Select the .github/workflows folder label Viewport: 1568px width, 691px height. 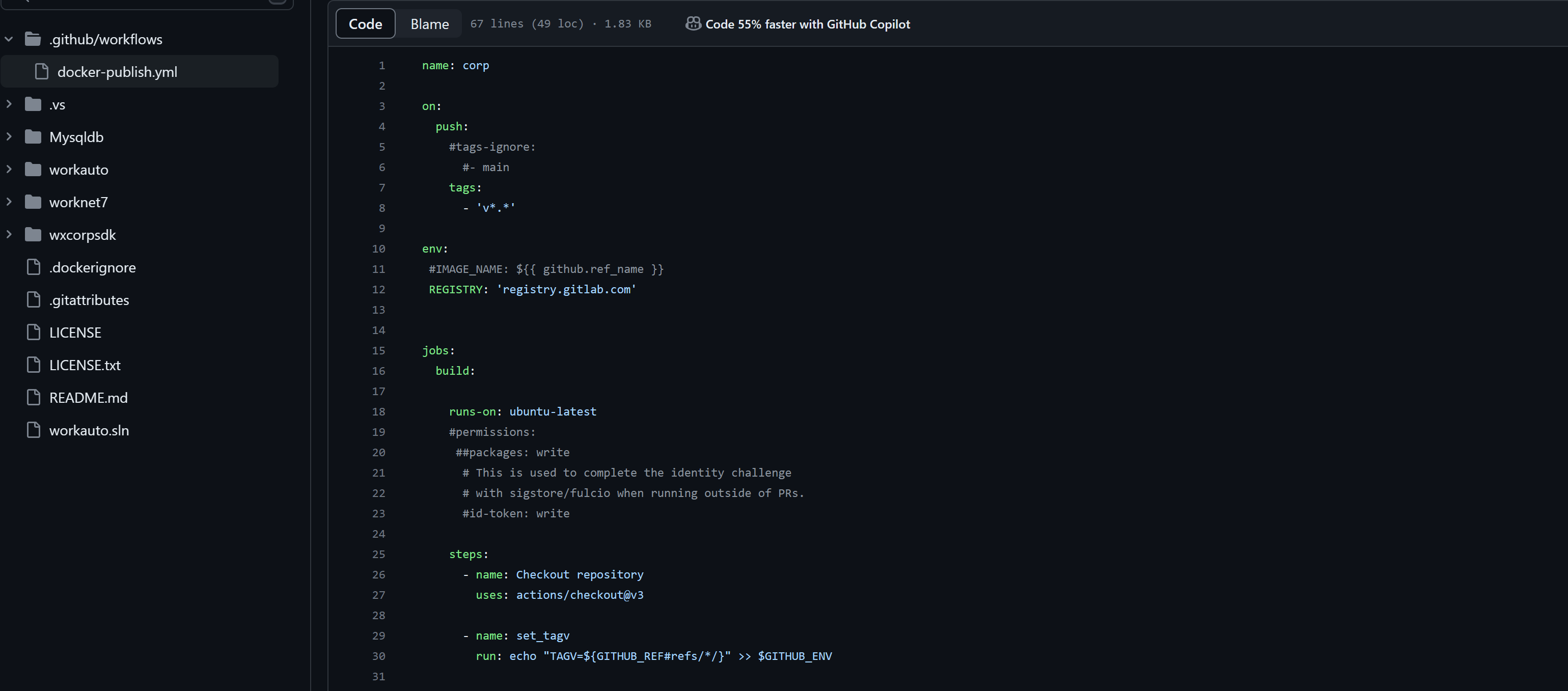click(x=106, y=40)
